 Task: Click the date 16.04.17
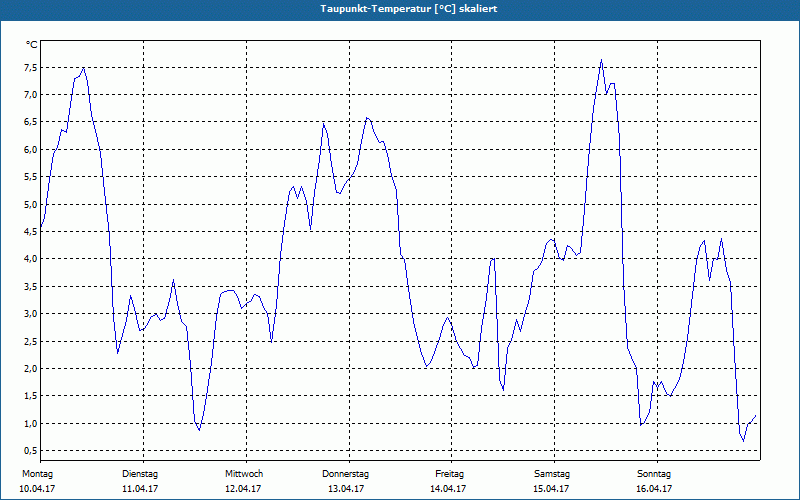coord(654,489)
